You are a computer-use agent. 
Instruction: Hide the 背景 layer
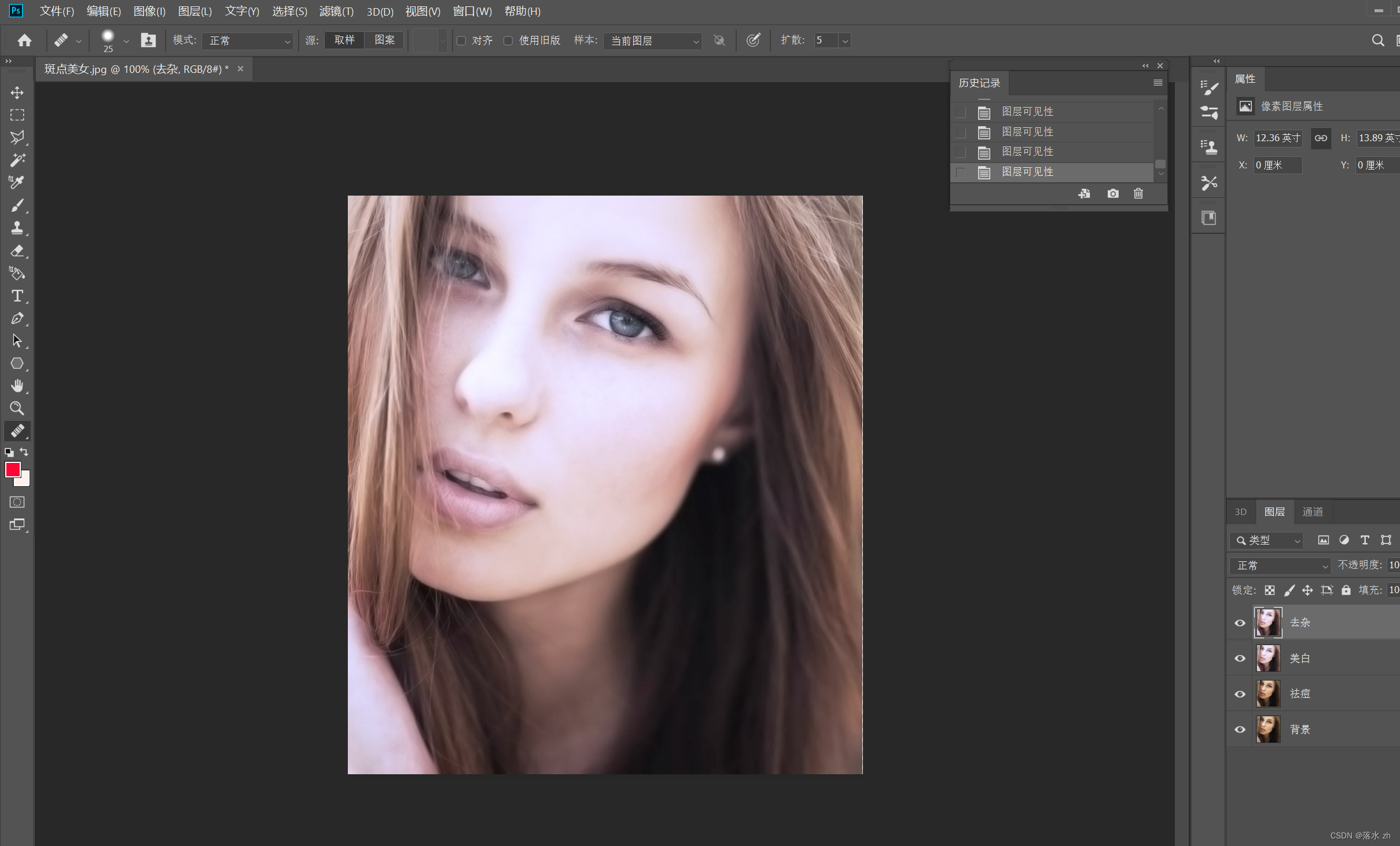(1240, 730)
